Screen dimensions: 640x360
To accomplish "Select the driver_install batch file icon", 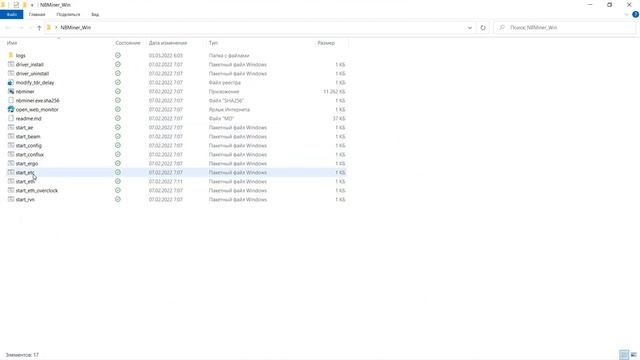I will 11,64.
